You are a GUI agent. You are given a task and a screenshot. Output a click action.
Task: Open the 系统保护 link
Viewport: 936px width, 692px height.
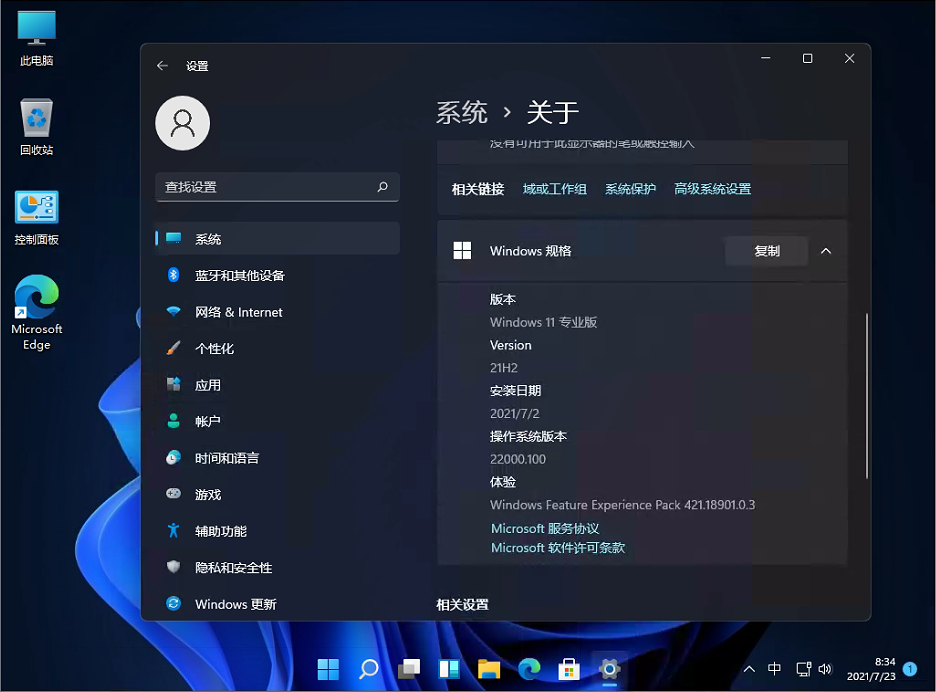630,187
